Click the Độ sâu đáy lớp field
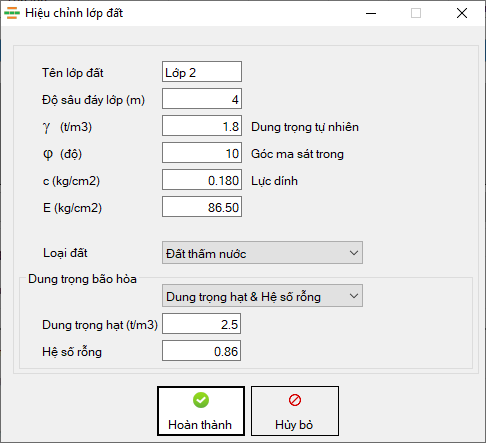Screen dimensions: 486x443 coord(202,98)
